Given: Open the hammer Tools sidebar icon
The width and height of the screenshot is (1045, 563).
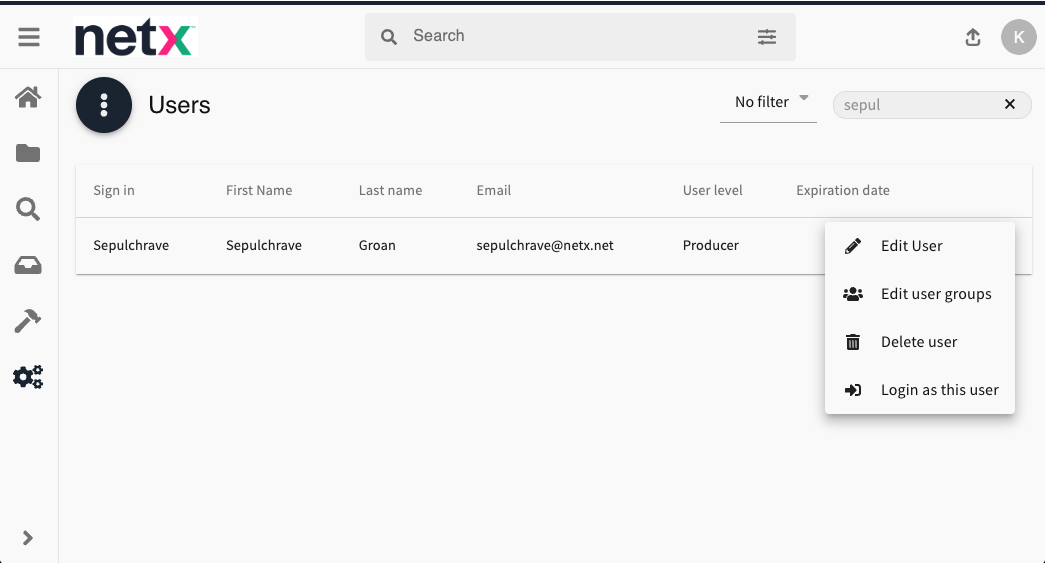Looking at the screenshot, I should point(28,321).
